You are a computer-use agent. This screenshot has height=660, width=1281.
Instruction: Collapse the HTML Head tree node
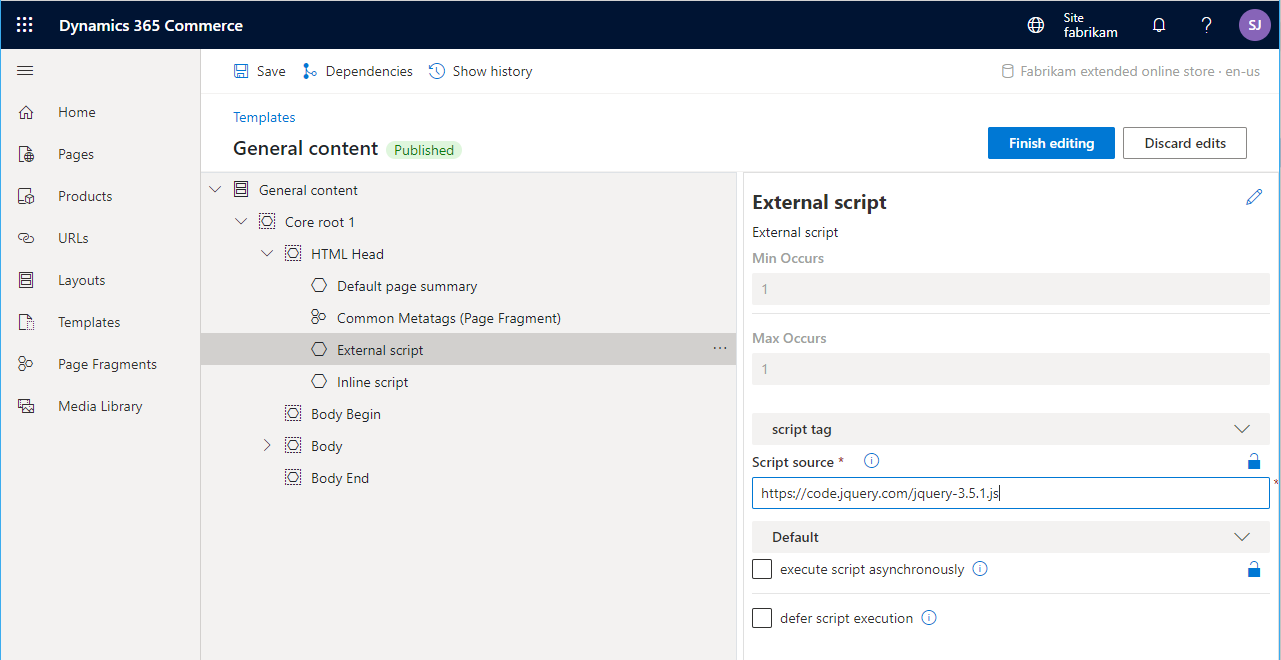coord(267,253)
